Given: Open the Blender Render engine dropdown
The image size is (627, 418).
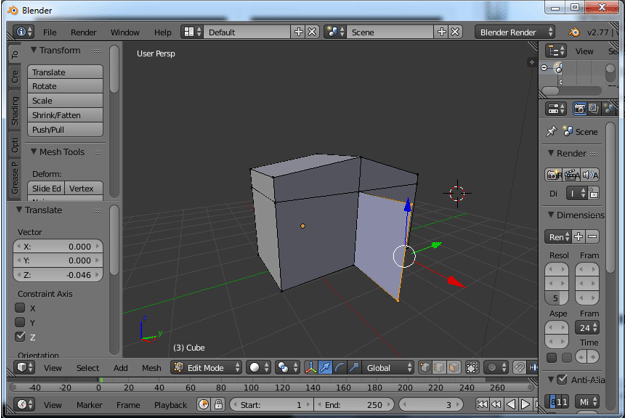Looking at the screenshot, I should pyautogui.click(x=515, y=32).
